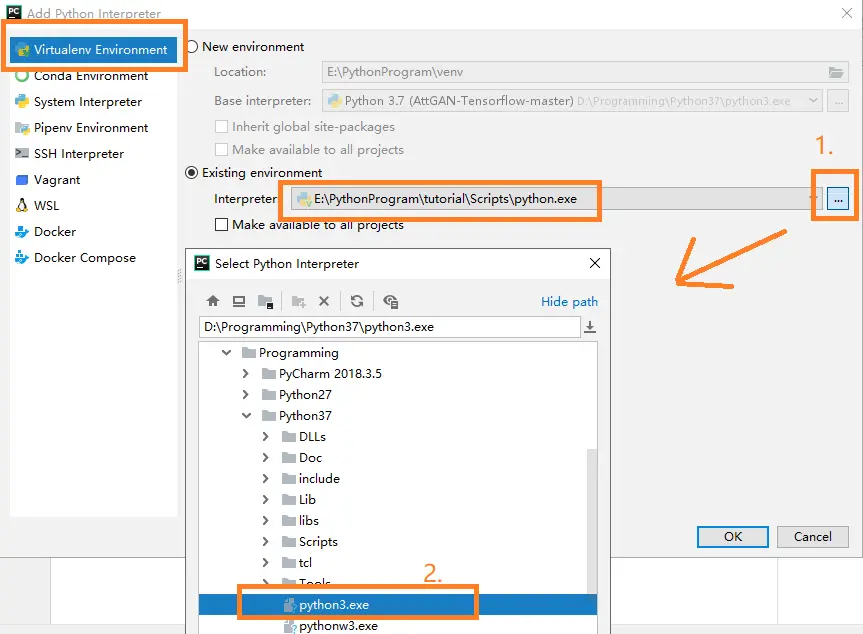The height and width of the screenshot is (634, 863).
Task: Click the Interpreter browse ellipsis button
Action: 838,199
